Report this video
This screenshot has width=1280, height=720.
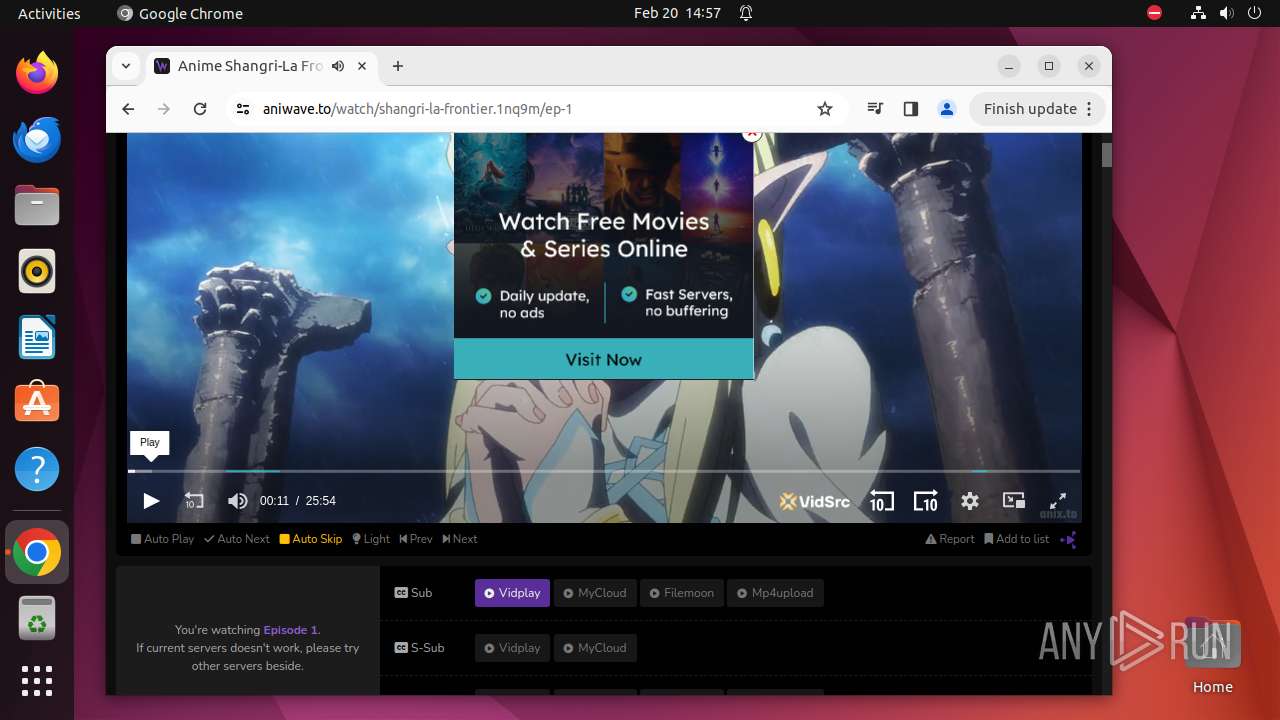[x=950, y=539]
